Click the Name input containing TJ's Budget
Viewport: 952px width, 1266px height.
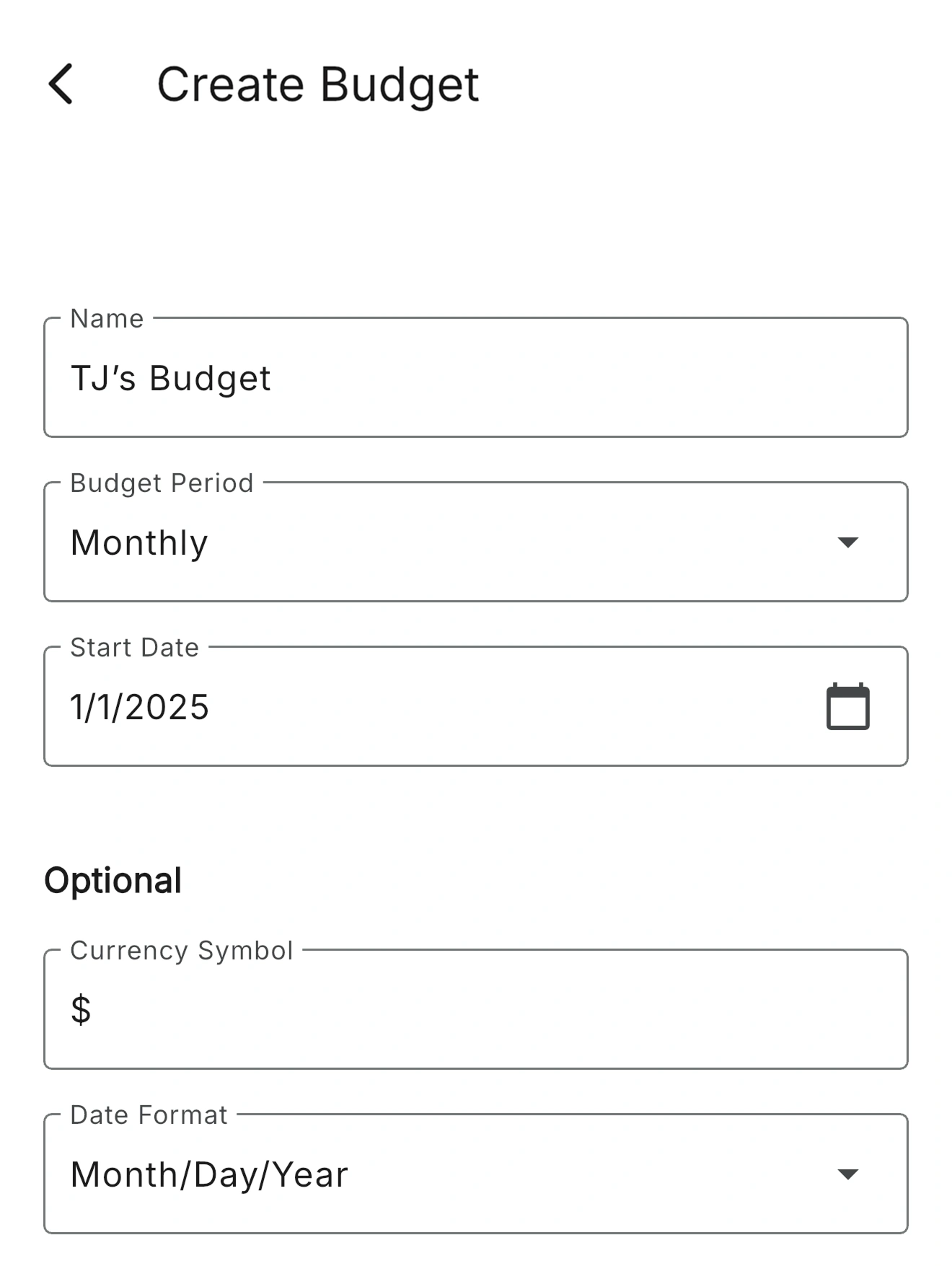point(476,377)
